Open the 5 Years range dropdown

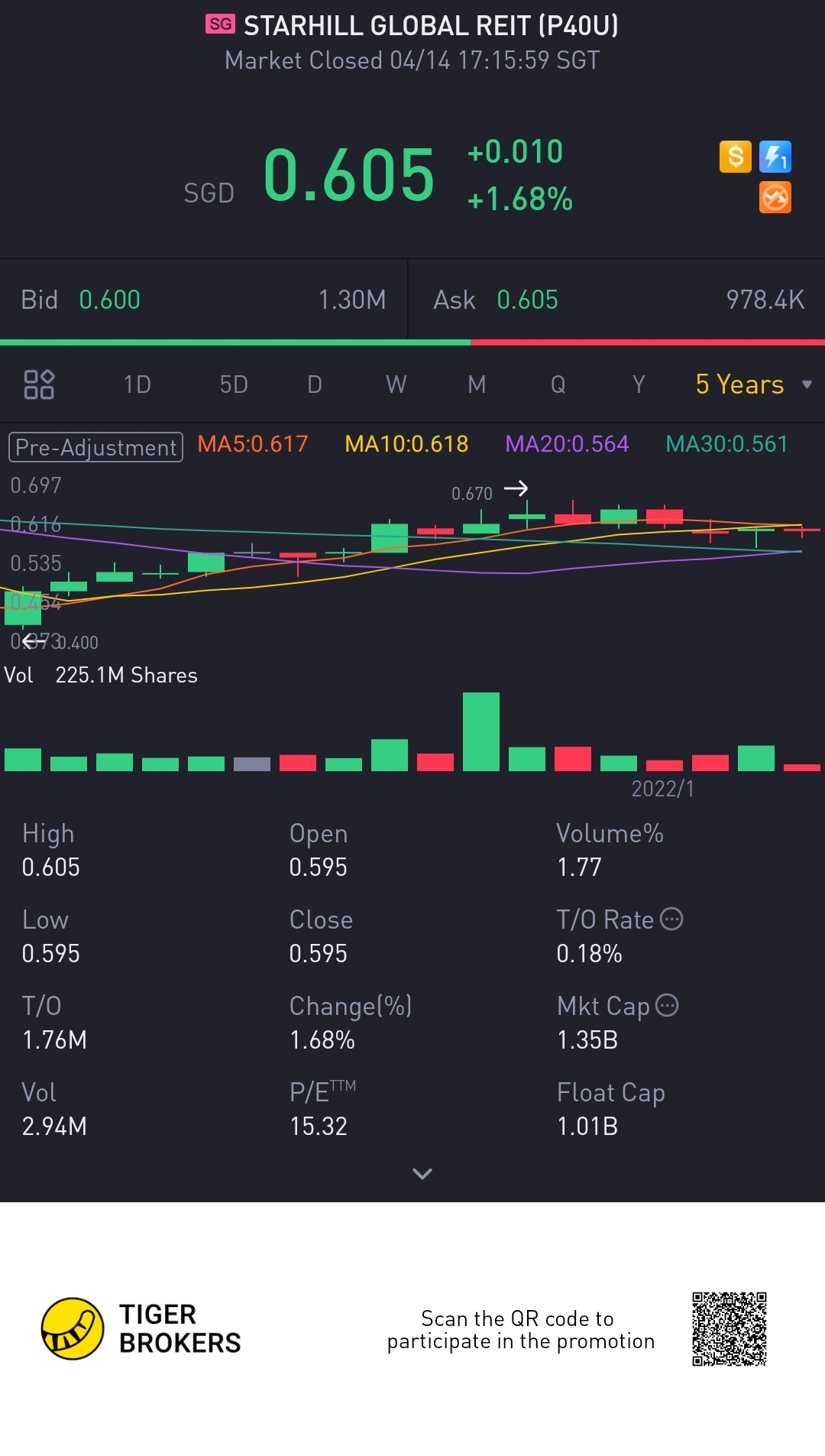[753, 384]
